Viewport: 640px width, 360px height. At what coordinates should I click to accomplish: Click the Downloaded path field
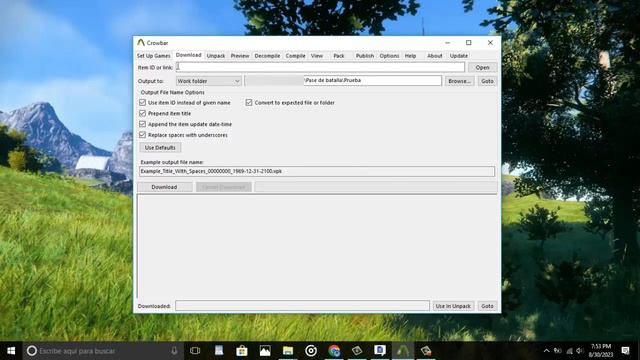(x=302, y=306)
